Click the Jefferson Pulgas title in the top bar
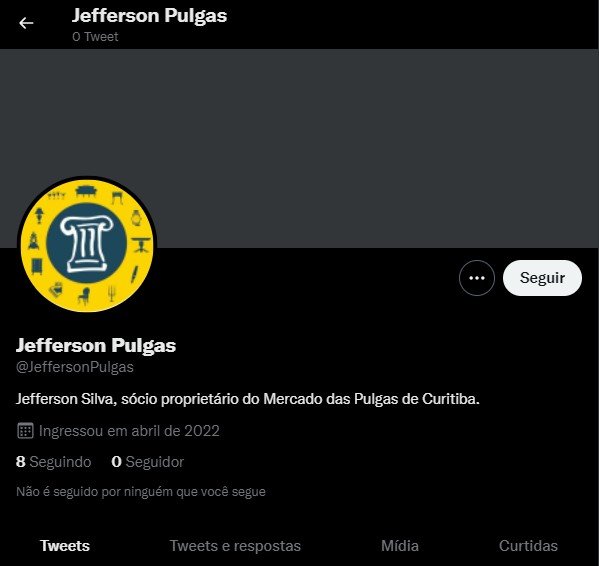The width and height of the screenshot is (599, 566). point(149,16)
